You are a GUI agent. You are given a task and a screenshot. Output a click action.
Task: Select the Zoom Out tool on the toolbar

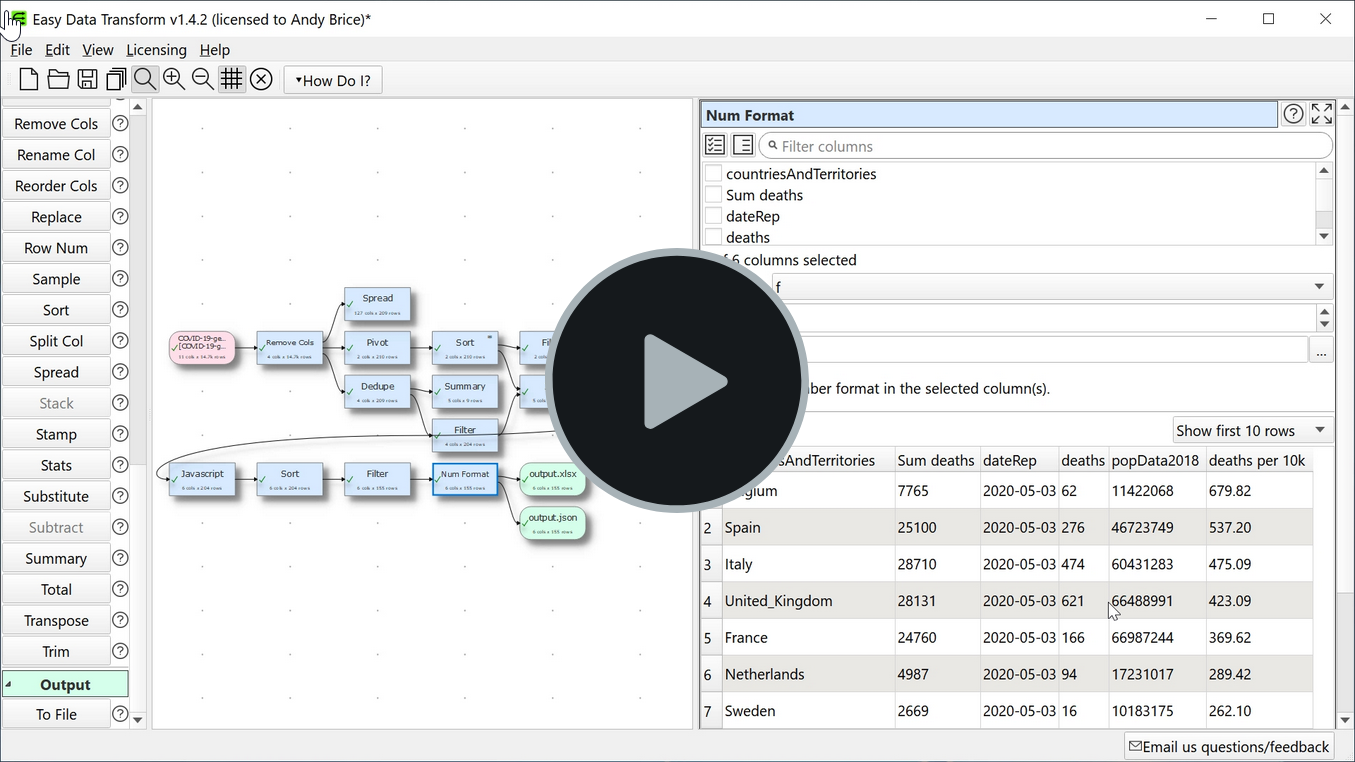click(x=203, y=79)
